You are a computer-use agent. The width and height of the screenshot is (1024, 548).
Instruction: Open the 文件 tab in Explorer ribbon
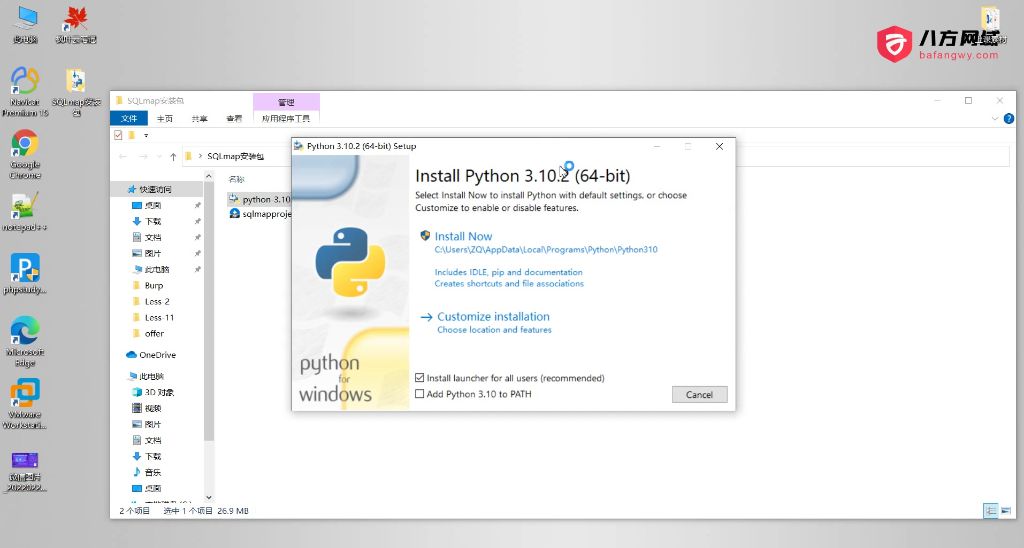[129, 118]
